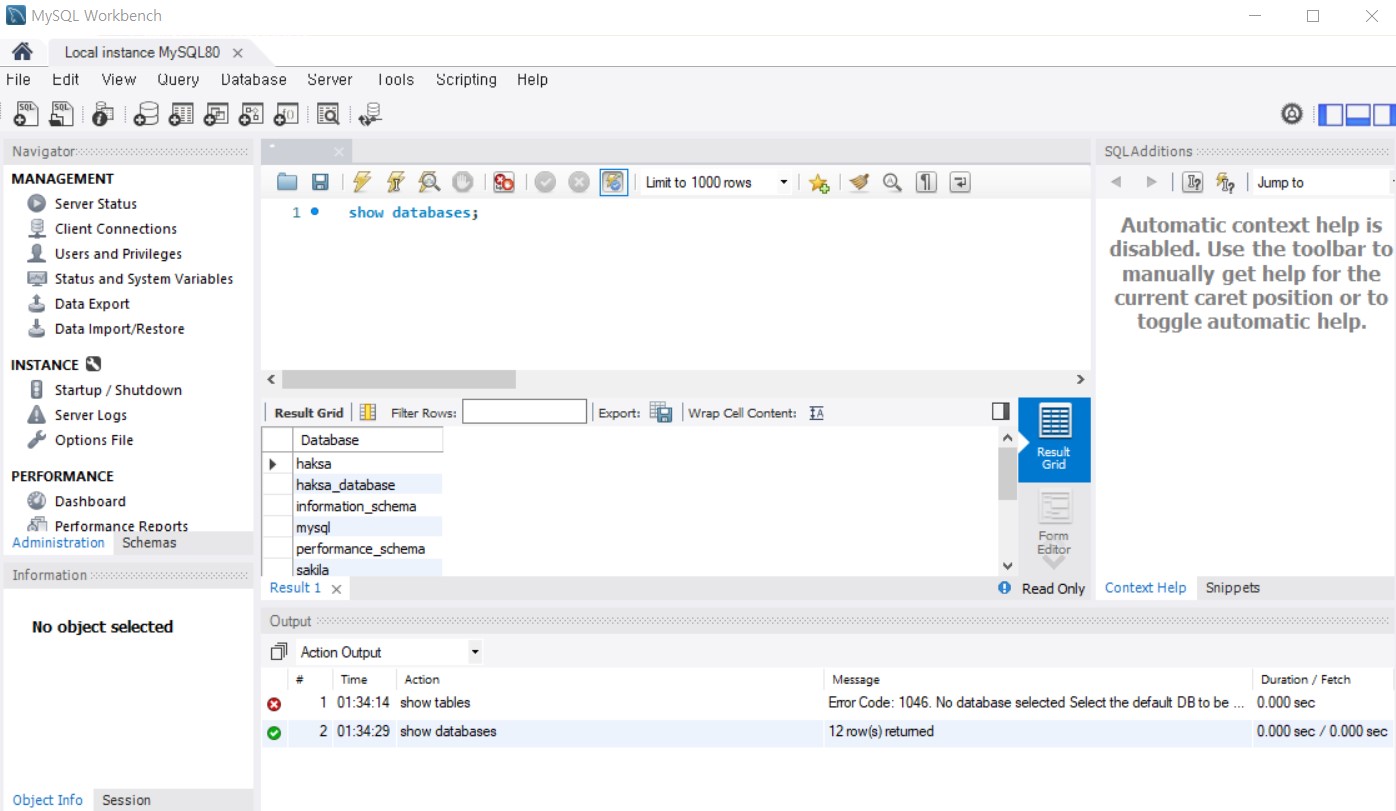Screen dimensions: 1396x811
Task: Toggle wrap cell content icon
Action: [816, 413]
